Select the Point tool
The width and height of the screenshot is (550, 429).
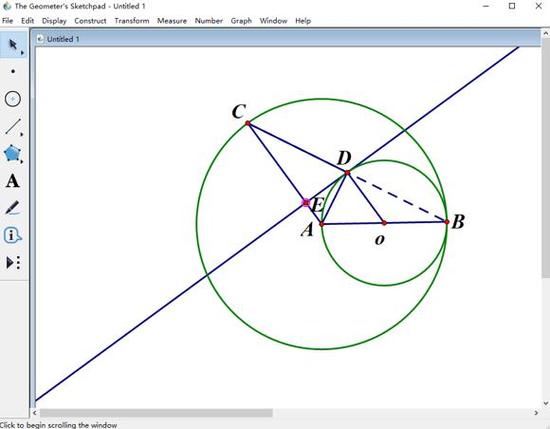tap(13, 72)
